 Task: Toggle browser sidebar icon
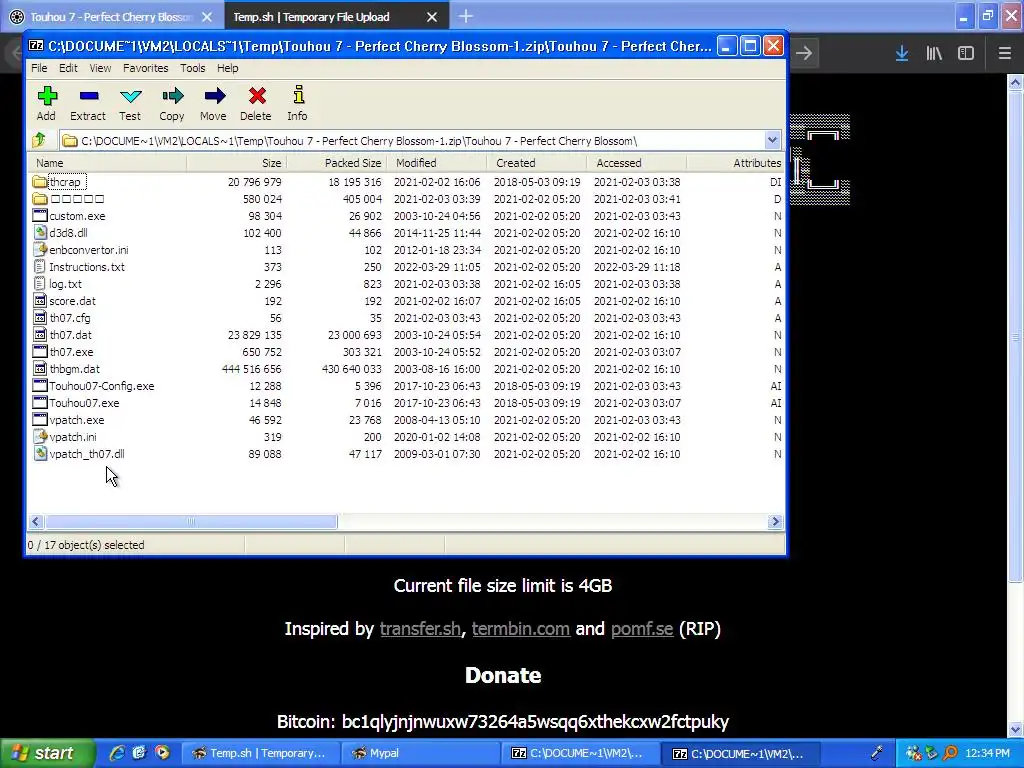pyautogui.click(x=966, y=54)
